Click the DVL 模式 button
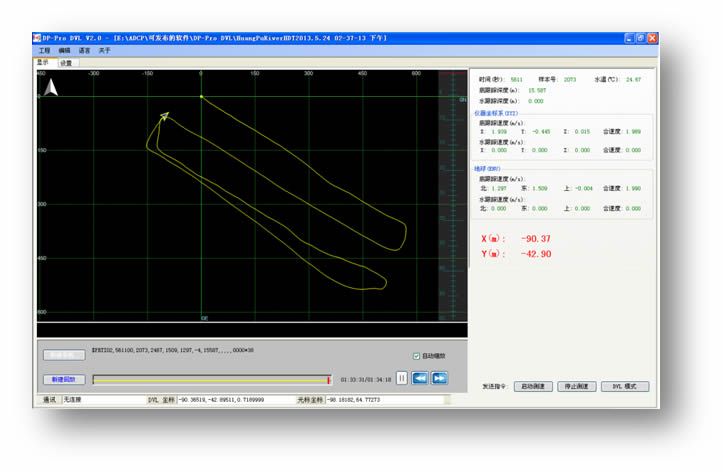Screen dimensions: 725x474 [x=625, y=386]
